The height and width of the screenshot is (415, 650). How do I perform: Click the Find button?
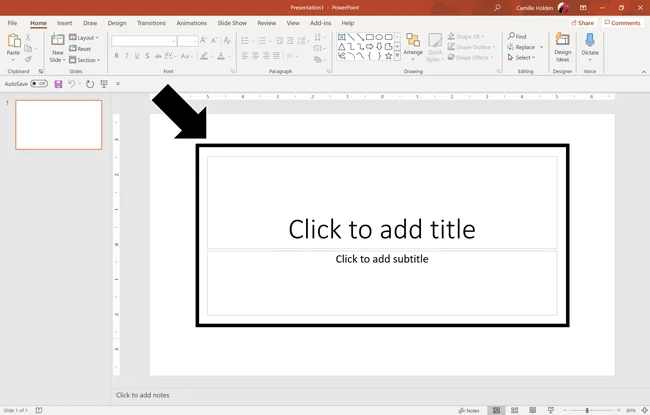[x=517, y=36]
